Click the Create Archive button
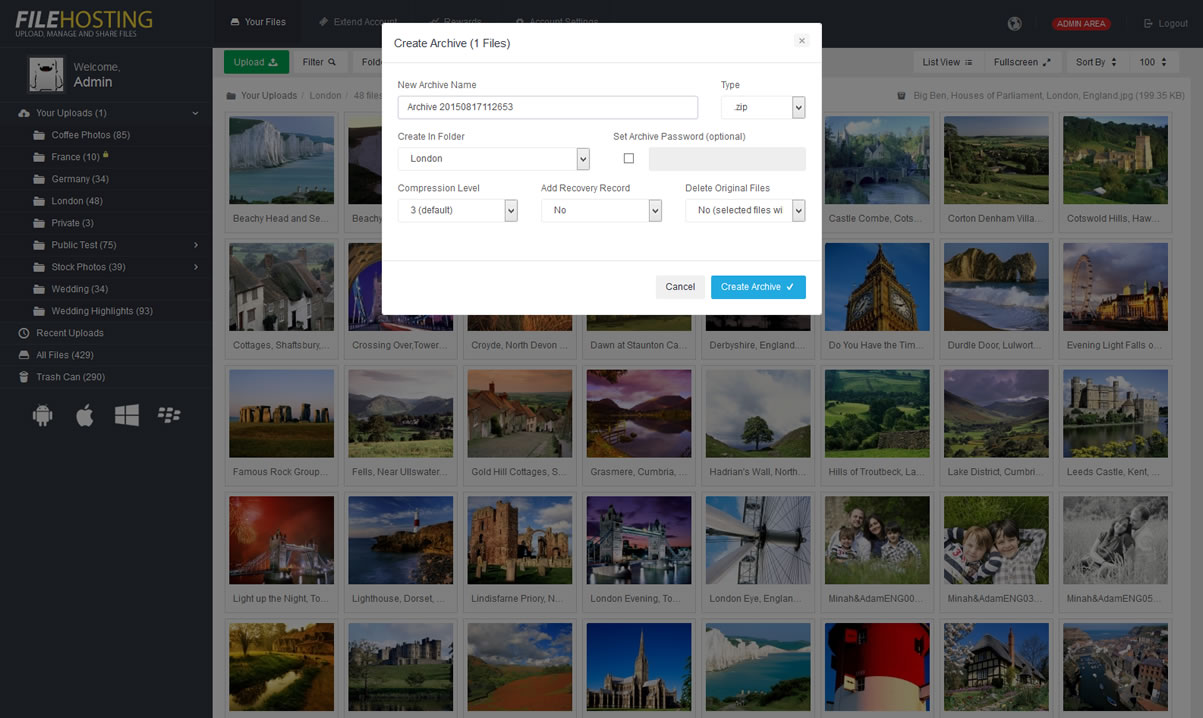The width and height of the screenshot is (1203, 718). pyautogui.click(x=758, y=287)
